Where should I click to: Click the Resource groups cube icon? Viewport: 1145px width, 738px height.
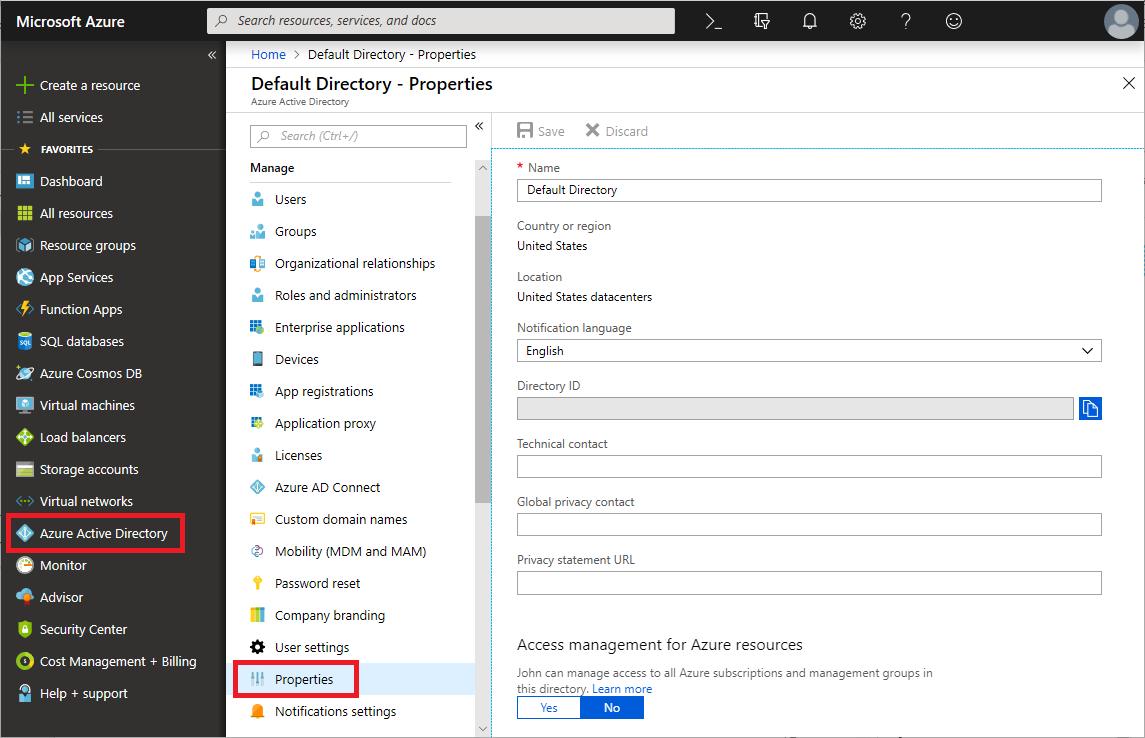point(25,245)
